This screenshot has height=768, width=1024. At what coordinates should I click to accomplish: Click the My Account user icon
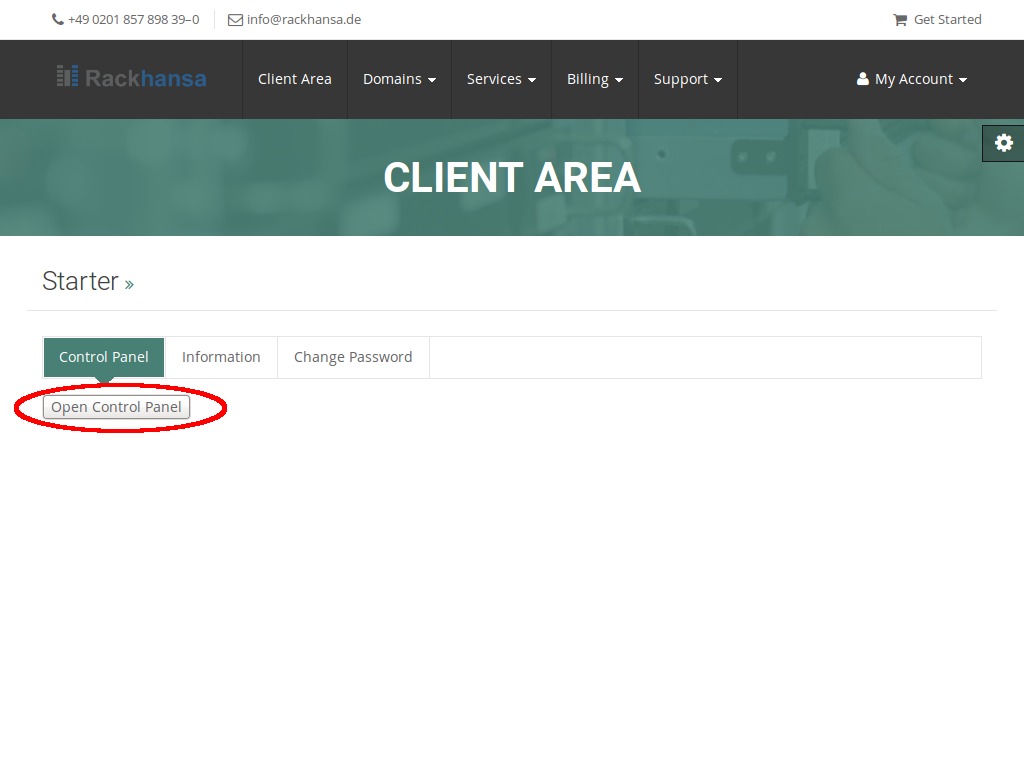click(x=863, y=79)
